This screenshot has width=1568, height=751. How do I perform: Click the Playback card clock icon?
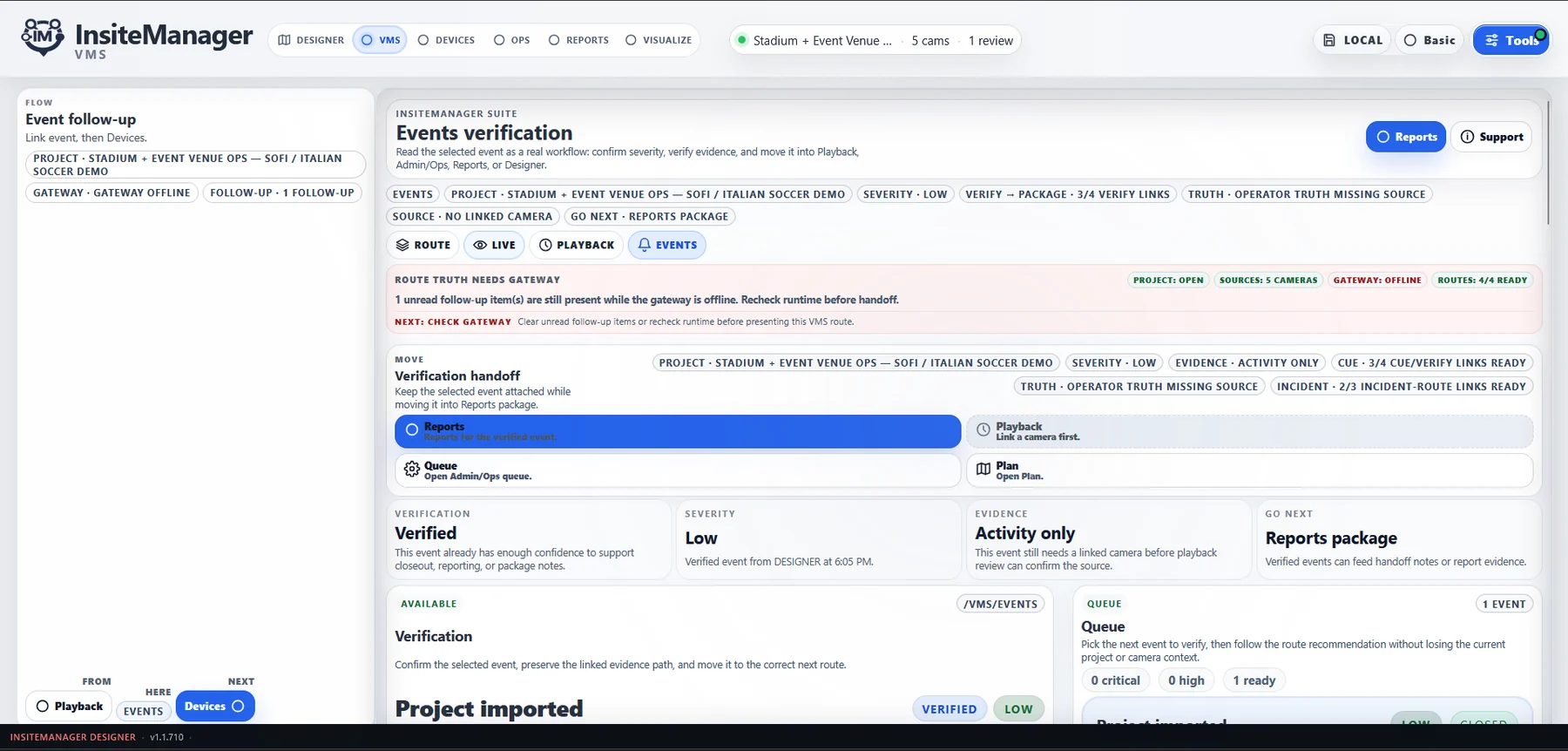point(983,430)
